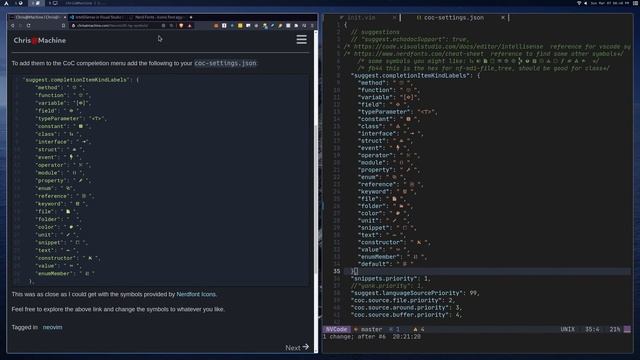
Task: Click the volume speaker icon in system tray
Action: pos(585,3)
